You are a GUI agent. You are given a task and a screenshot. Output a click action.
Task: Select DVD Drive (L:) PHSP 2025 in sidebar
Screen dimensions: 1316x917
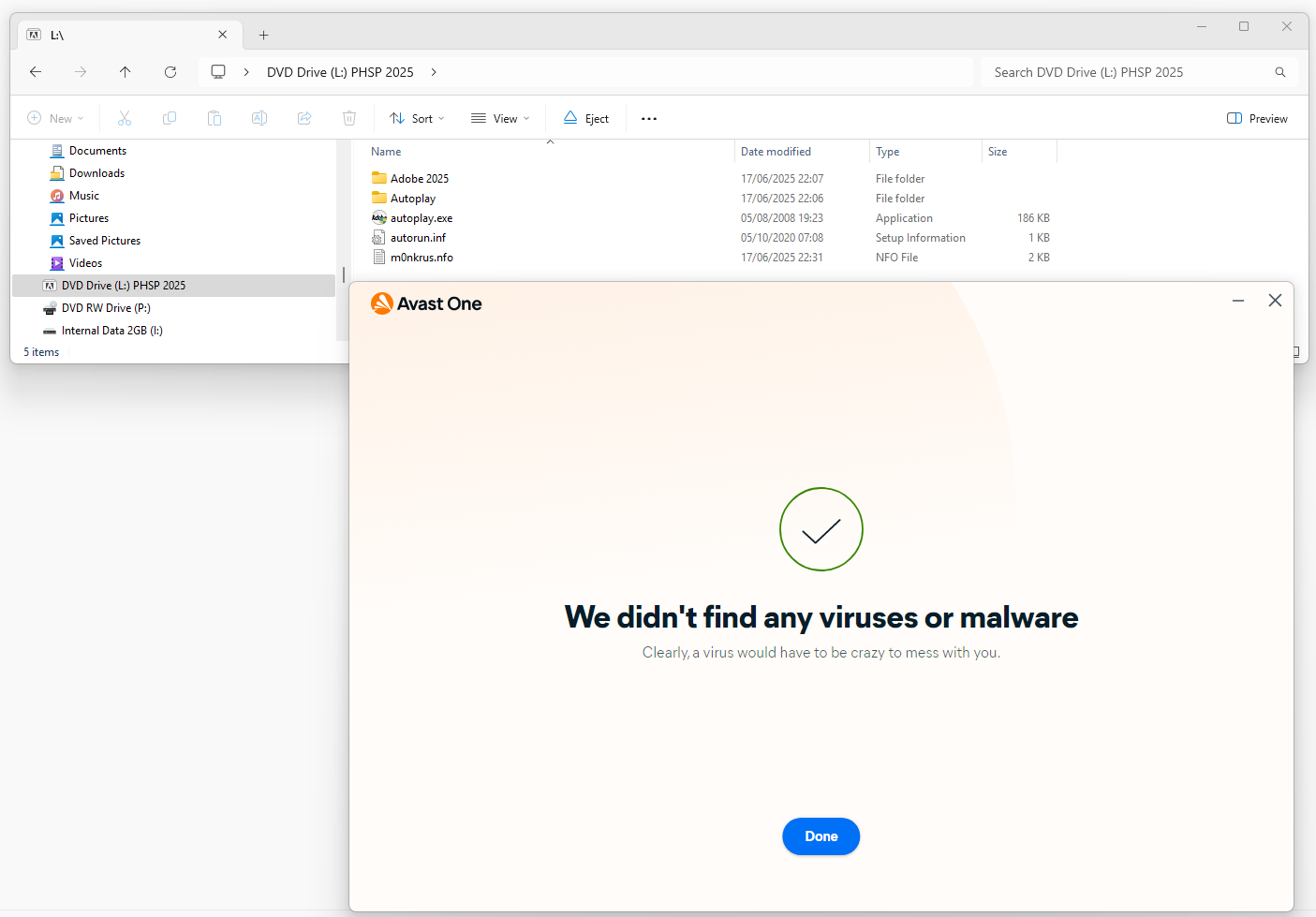[x=174, y=286]
